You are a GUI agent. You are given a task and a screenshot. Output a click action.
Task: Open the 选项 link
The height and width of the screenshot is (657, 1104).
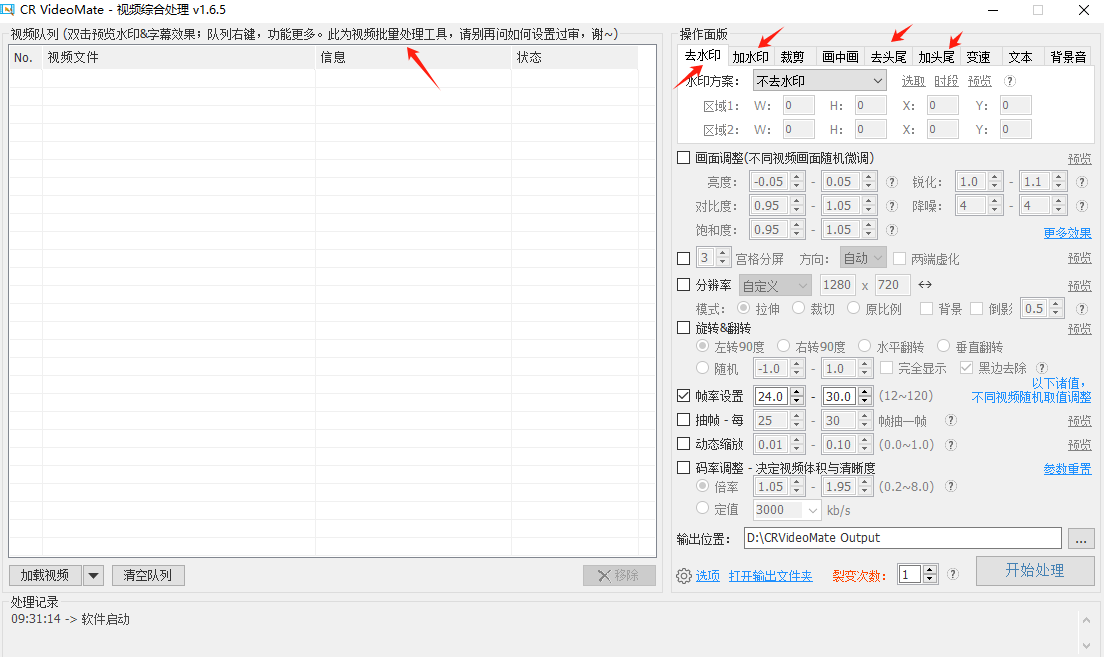pyautogui.click(x=708, y=576)
